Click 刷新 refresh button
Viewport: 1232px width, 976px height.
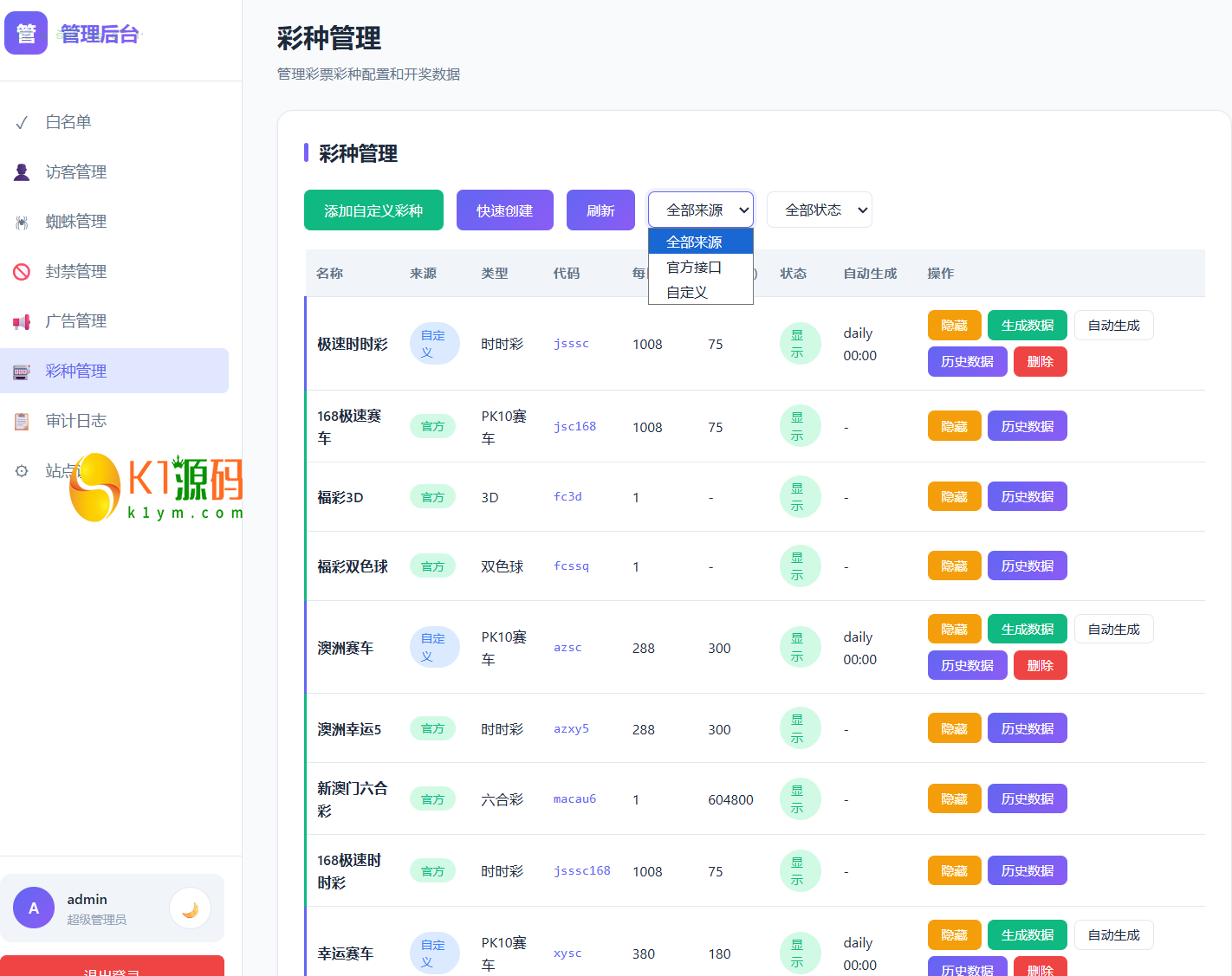600,210
